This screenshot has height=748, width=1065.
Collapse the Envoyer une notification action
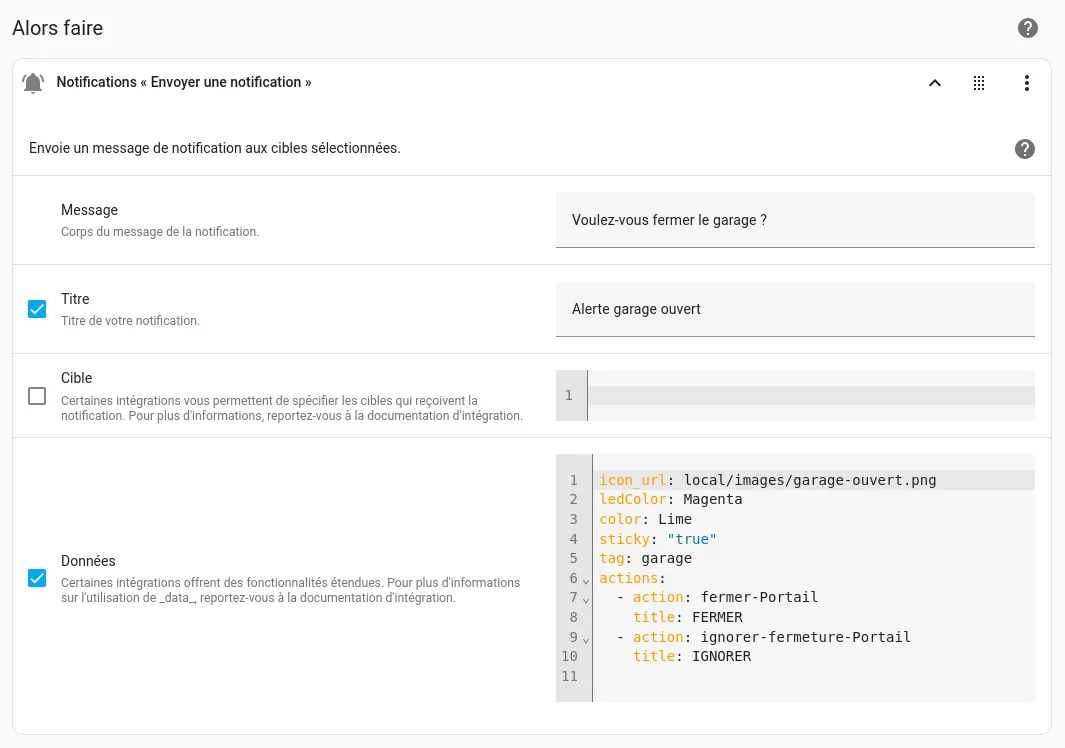coord(935,83)
